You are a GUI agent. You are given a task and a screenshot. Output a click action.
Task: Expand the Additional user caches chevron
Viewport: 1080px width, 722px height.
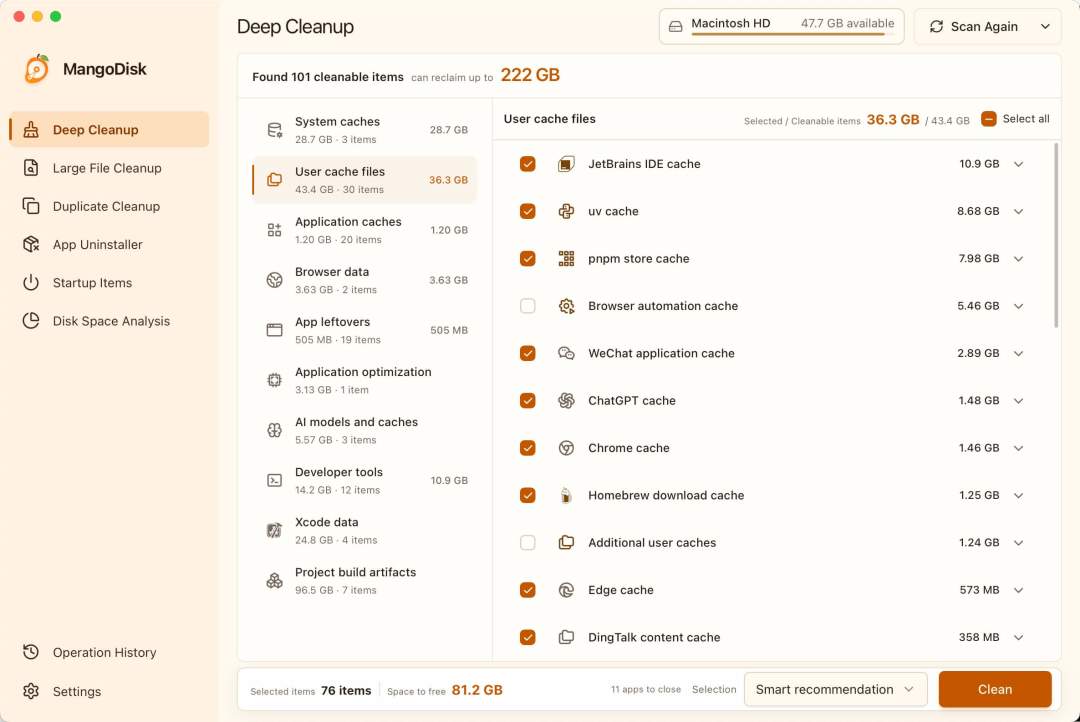1019,543
